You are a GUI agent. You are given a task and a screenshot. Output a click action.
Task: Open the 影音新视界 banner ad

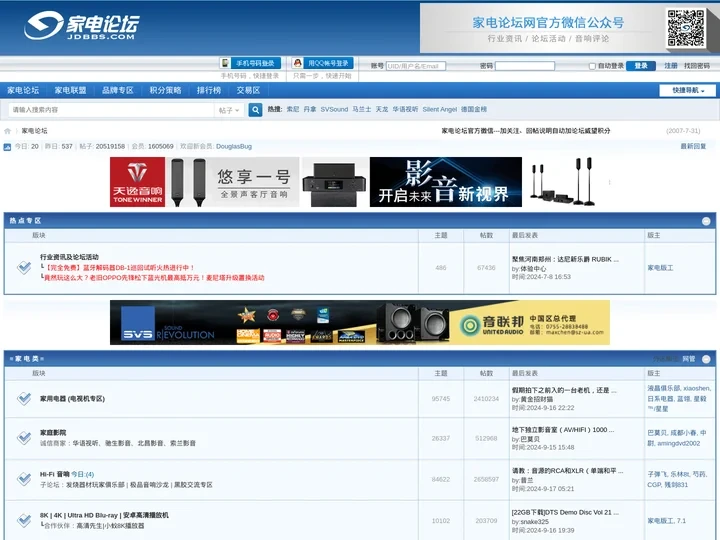pyautogui.click(x=445, y=182)
